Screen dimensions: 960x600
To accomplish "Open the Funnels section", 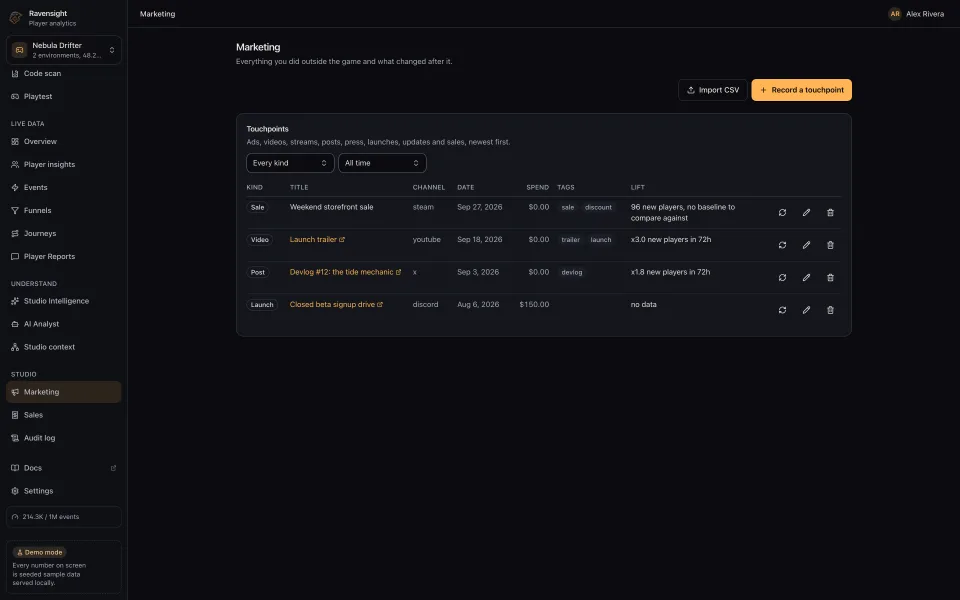I will pyautogui.click(x=64, y=210).
